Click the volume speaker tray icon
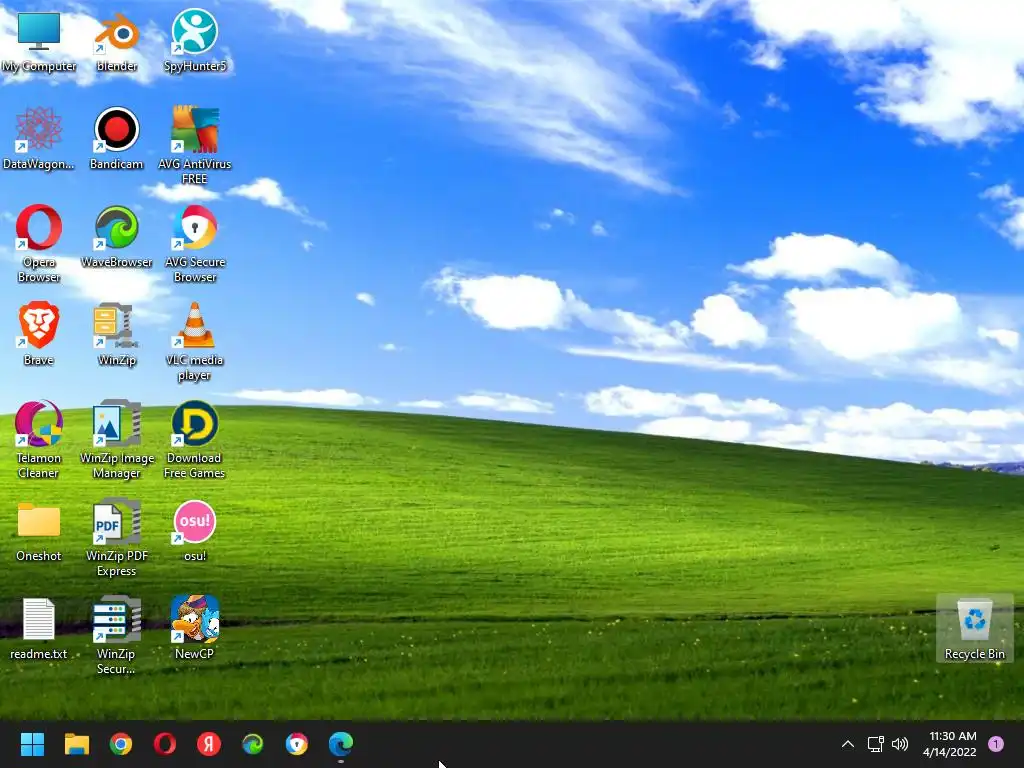Image resolution: width=1024 pixels, height=768 pixels. (x=900, y=744)
